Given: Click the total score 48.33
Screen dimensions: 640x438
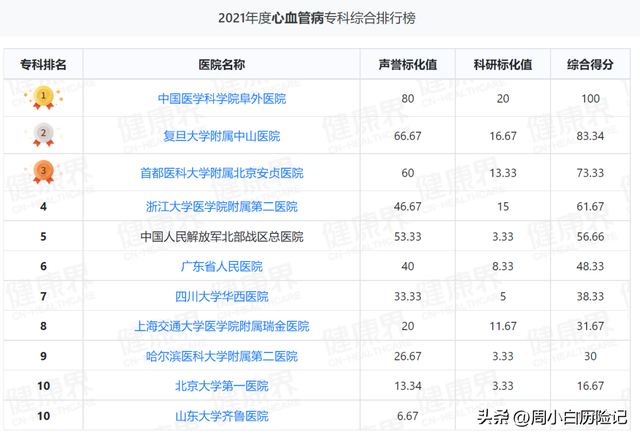Looking at the screenshot, I should pos(590,267).
